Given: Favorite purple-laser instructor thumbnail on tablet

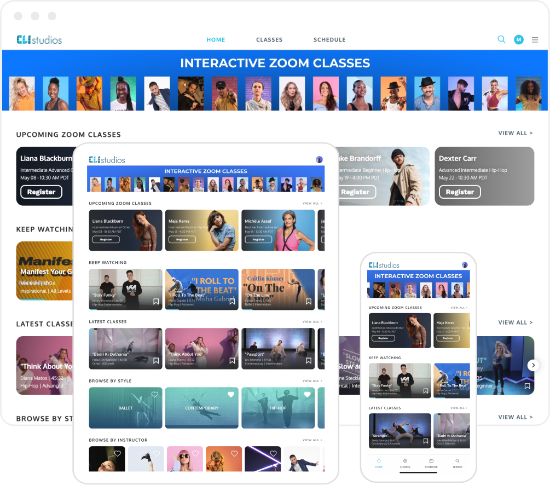Looking at the screenshot, I should pos(273,453).
